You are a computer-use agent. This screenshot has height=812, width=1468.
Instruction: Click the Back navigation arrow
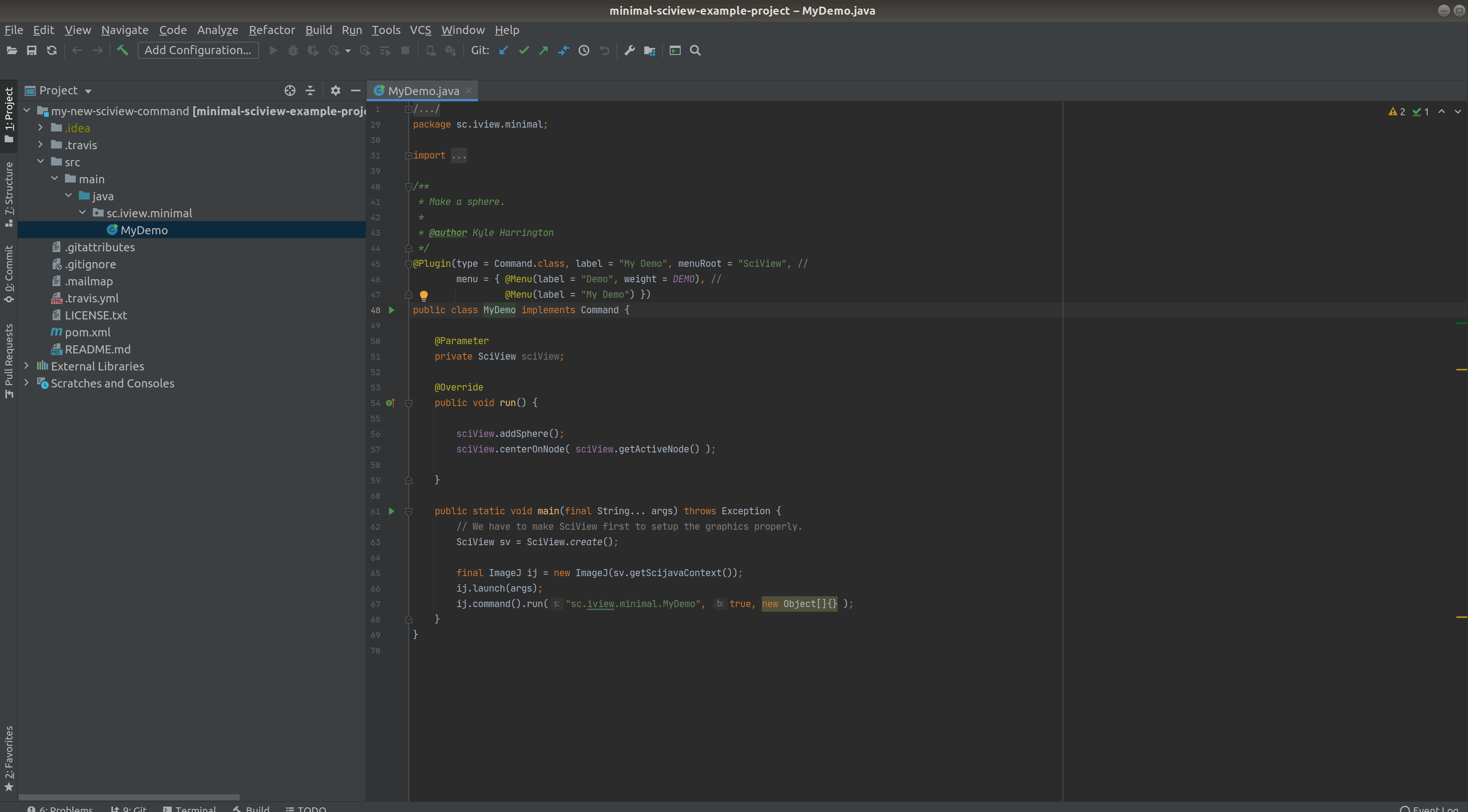point(77,51)
